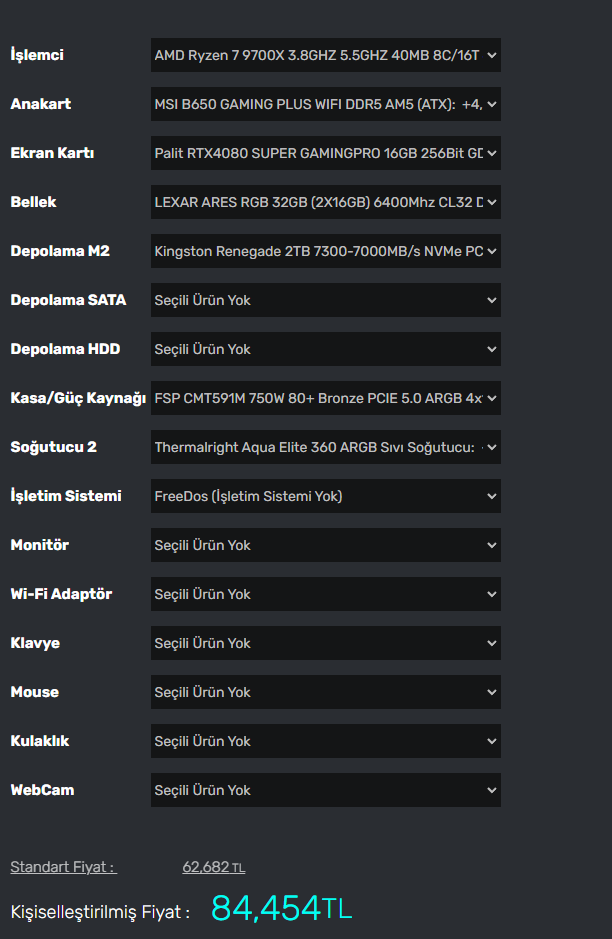Select a Depolama SATA drive option

[x=325, y=300]
